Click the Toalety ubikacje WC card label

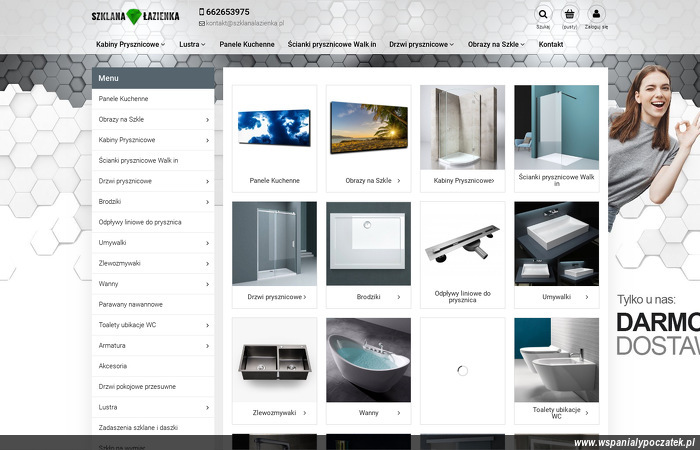(x=556, y=413)
